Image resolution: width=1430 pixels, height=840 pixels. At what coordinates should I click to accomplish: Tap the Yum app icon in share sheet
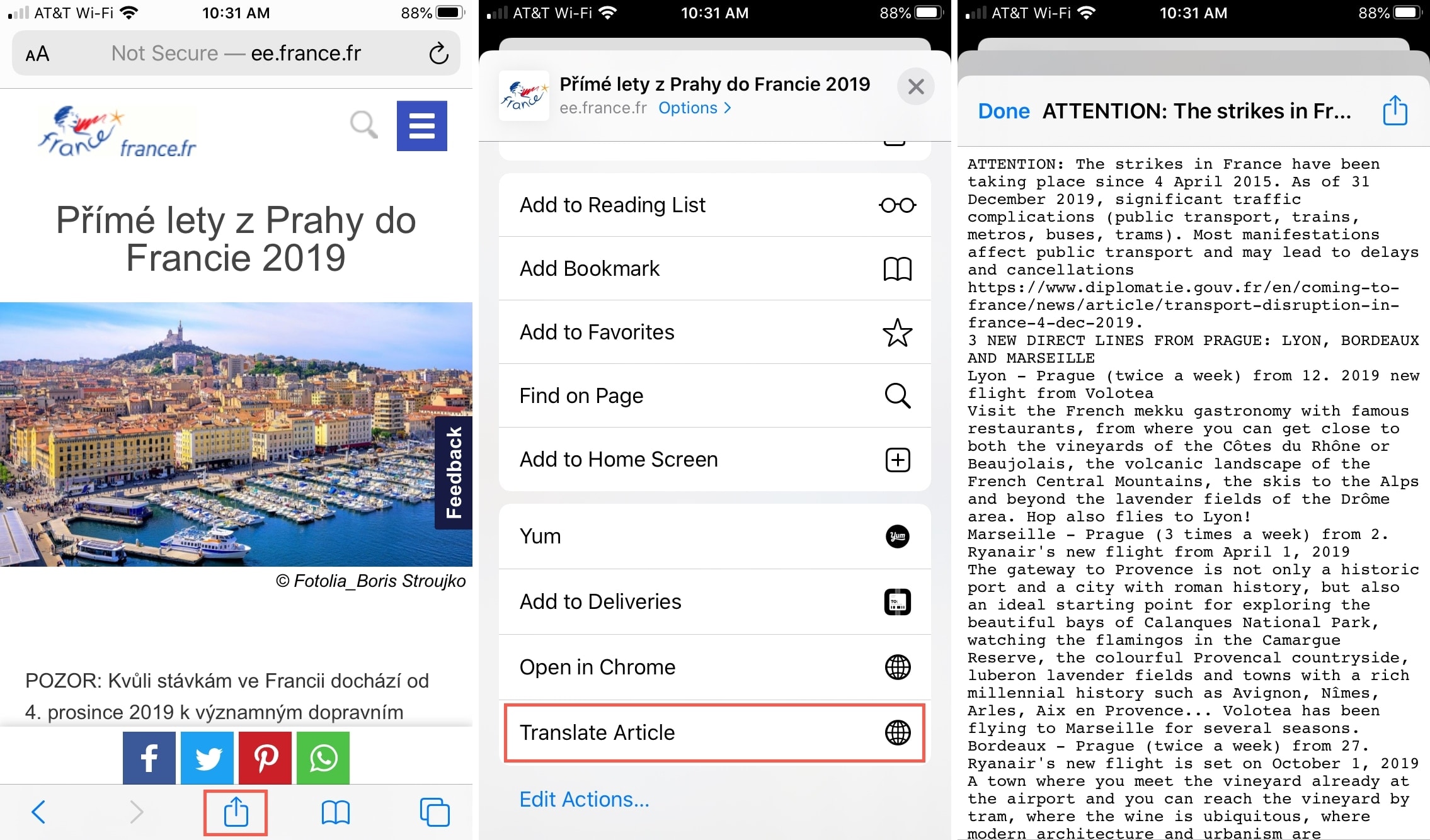pos(897,536)
